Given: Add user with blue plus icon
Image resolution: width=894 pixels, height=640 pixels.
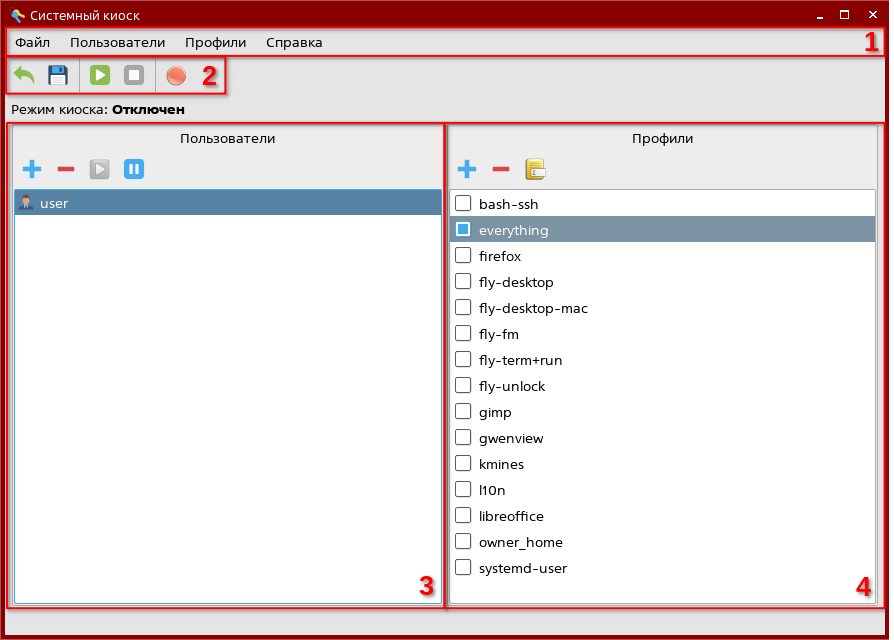Looking at the screenshot, I should point(32,169).
